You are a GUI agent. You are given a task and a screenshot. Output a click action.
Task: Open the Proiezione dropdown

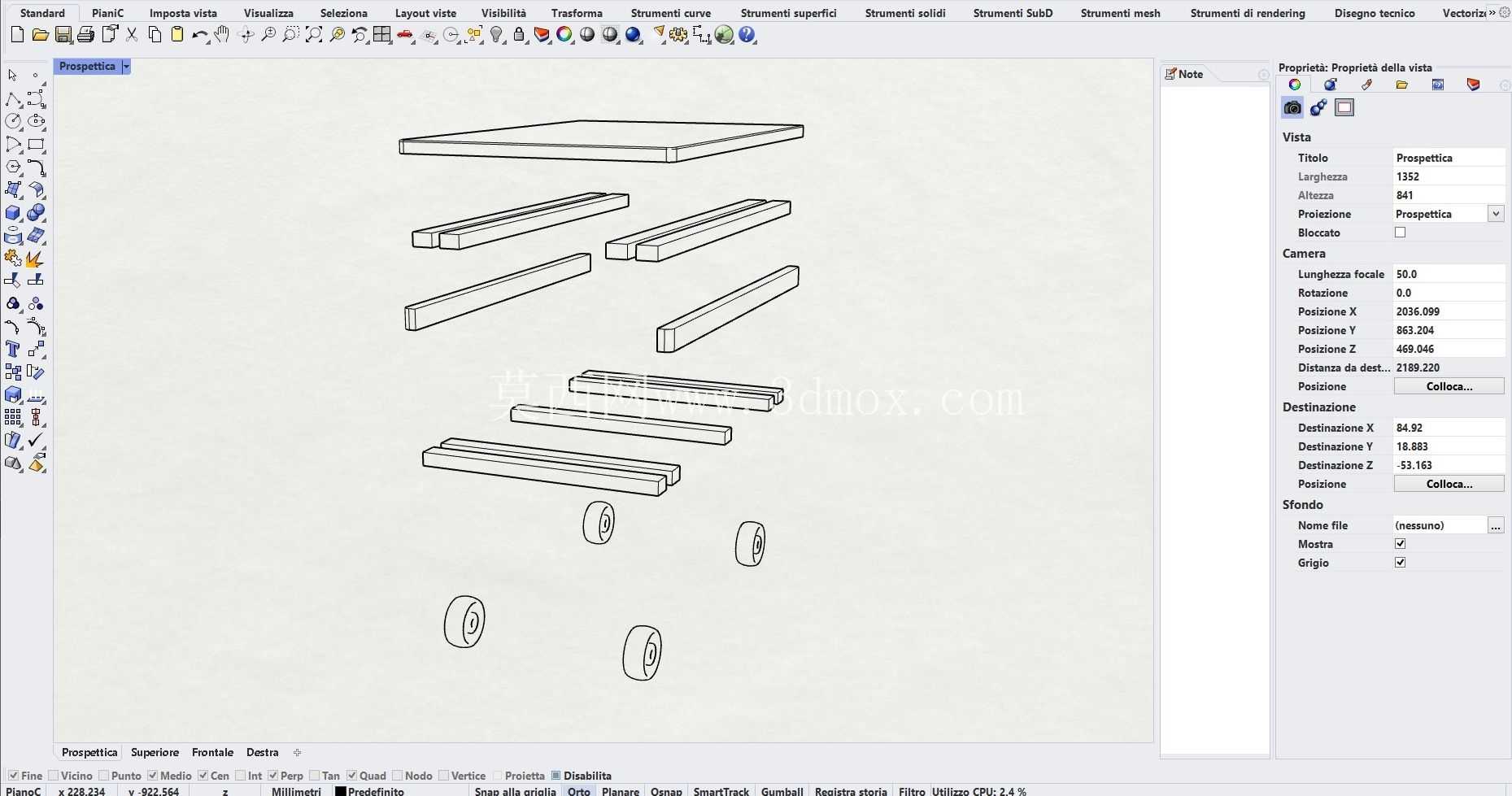coord(1496,214)
